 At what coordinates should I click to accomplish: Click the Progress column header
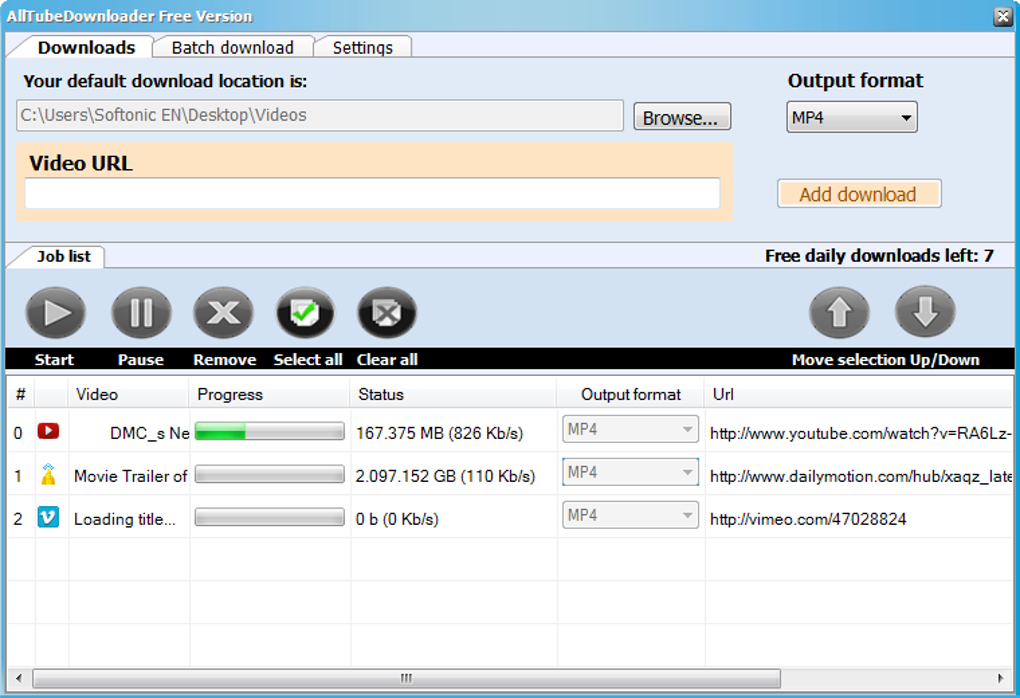[269, 394]
